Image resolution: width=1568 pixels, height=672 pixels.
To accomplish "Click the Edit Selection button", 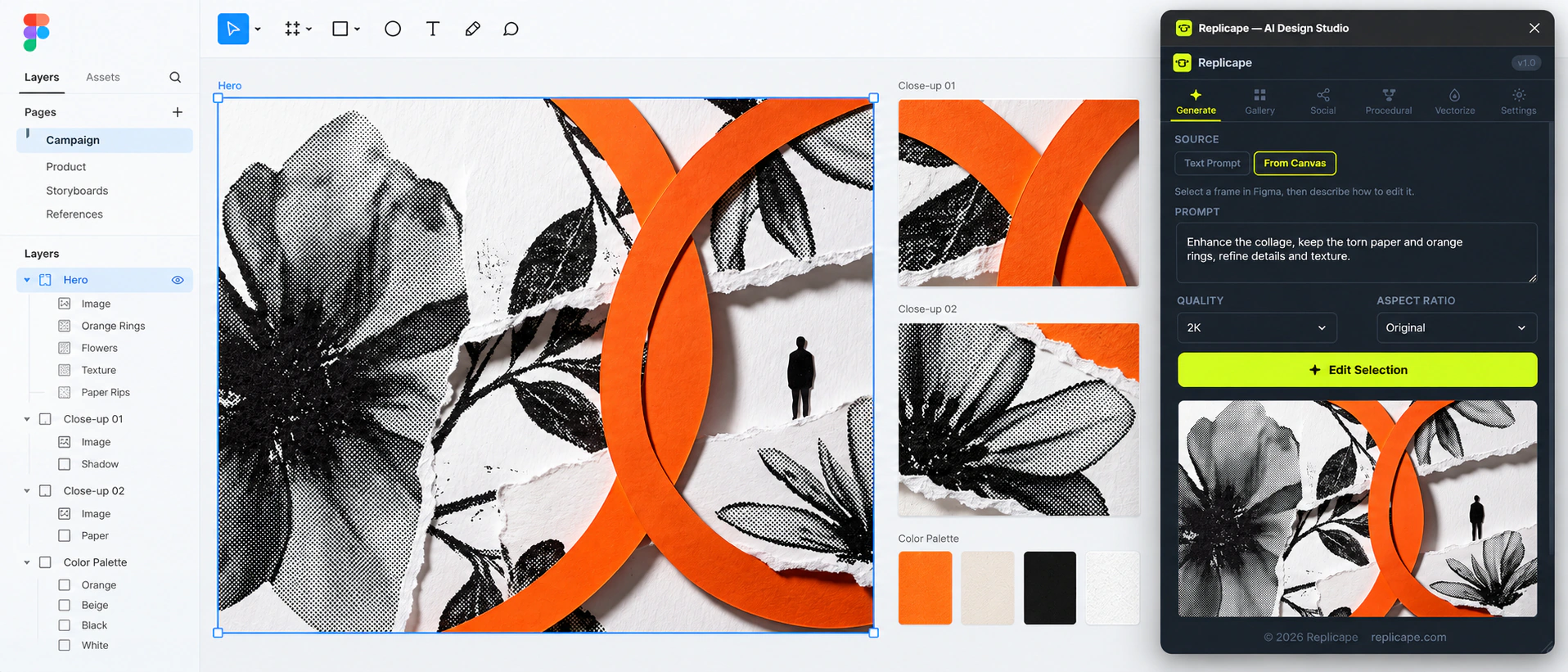I will (x=1358, y=370).
